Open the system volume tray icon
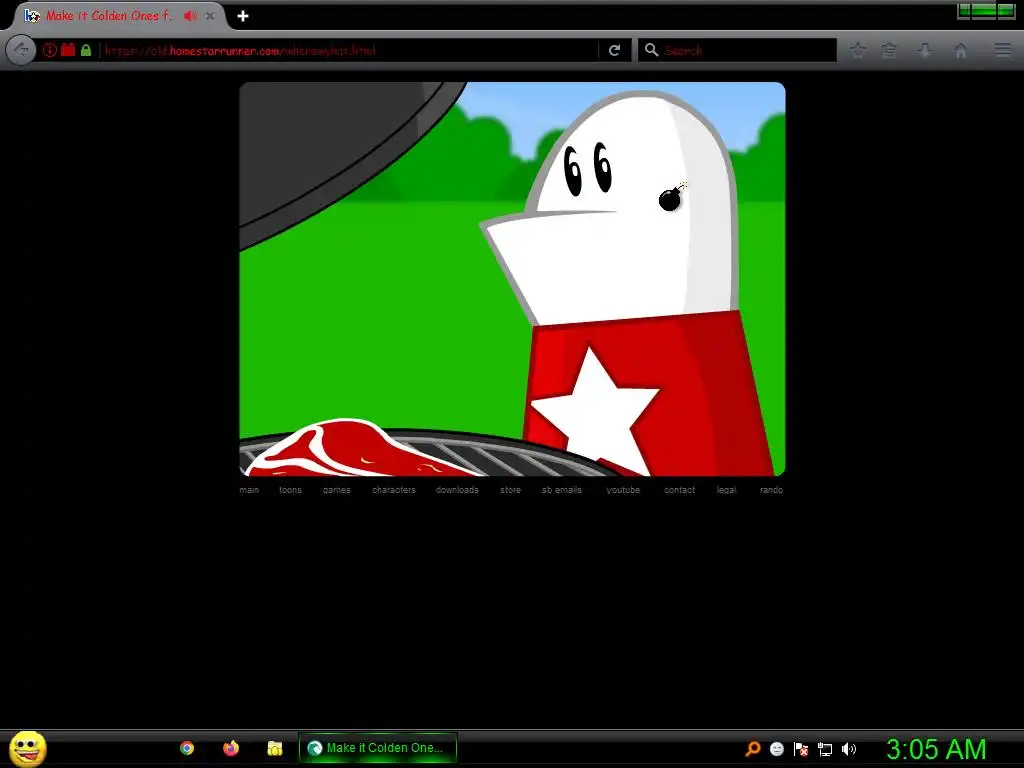This screenshot has width=1024, height=768. coord(848,749)
